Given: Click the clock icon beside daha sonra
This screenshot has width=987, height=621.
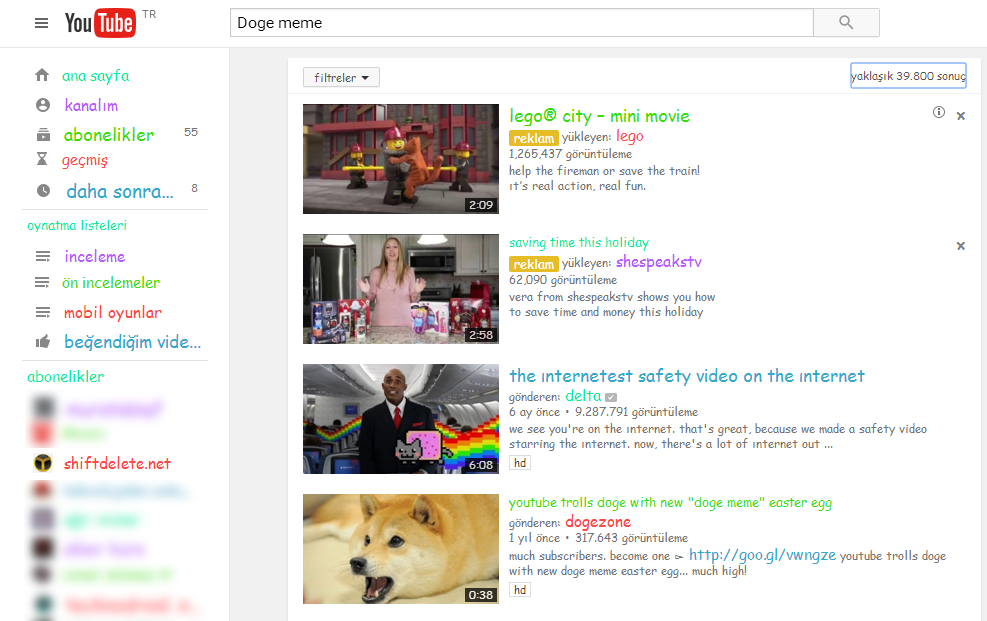Looking at the screenshot, I should click(43, 191).
